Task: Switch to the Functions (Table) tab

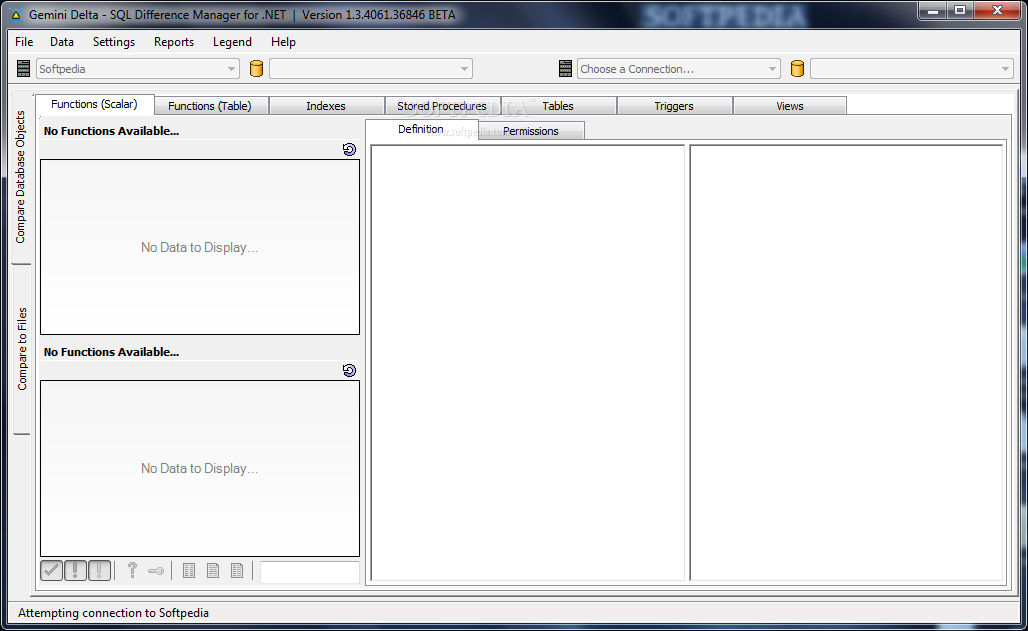Action: [x=210, y=106]
